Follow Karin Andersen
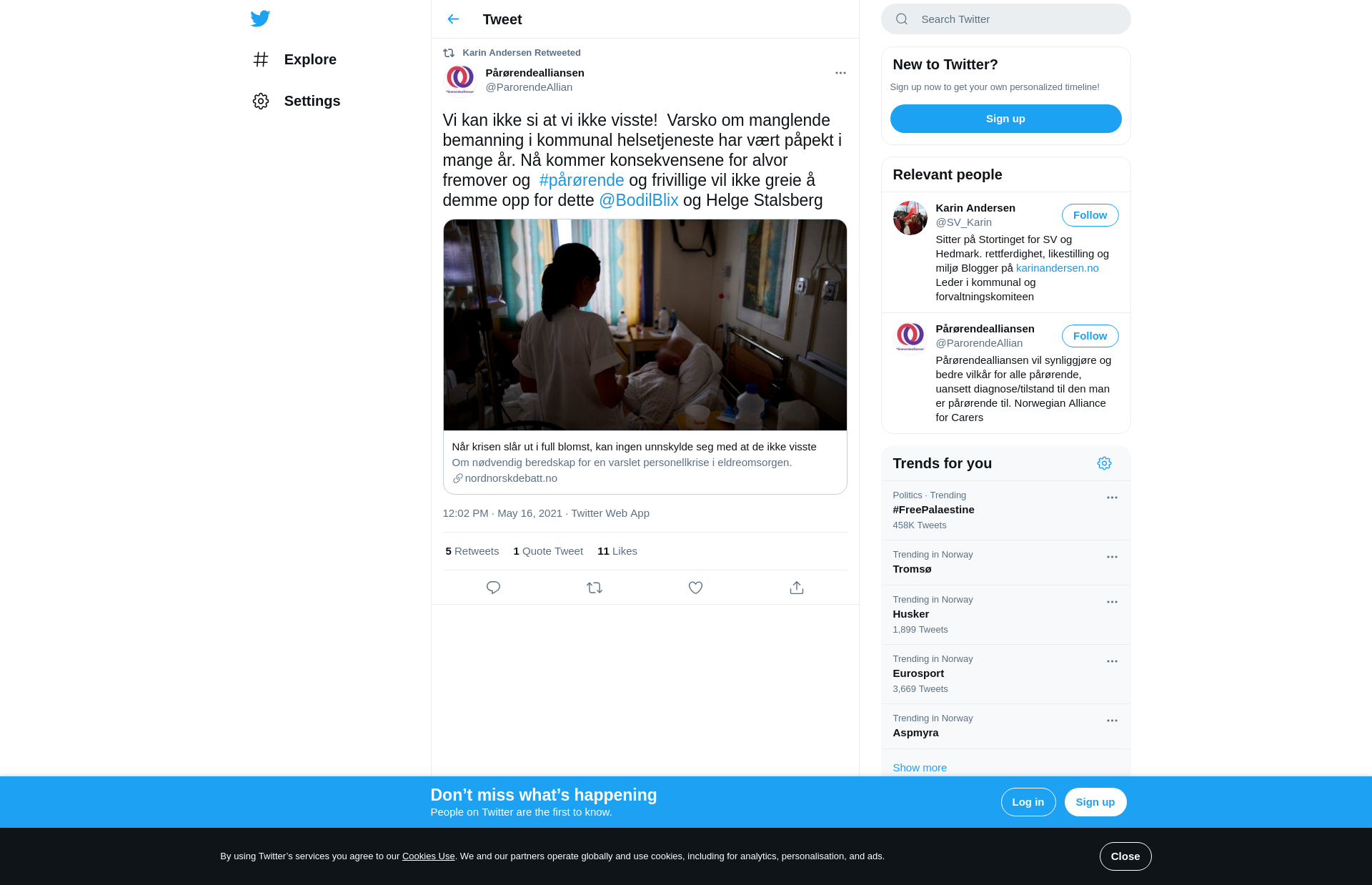1372x885 pixels. 1090,215
